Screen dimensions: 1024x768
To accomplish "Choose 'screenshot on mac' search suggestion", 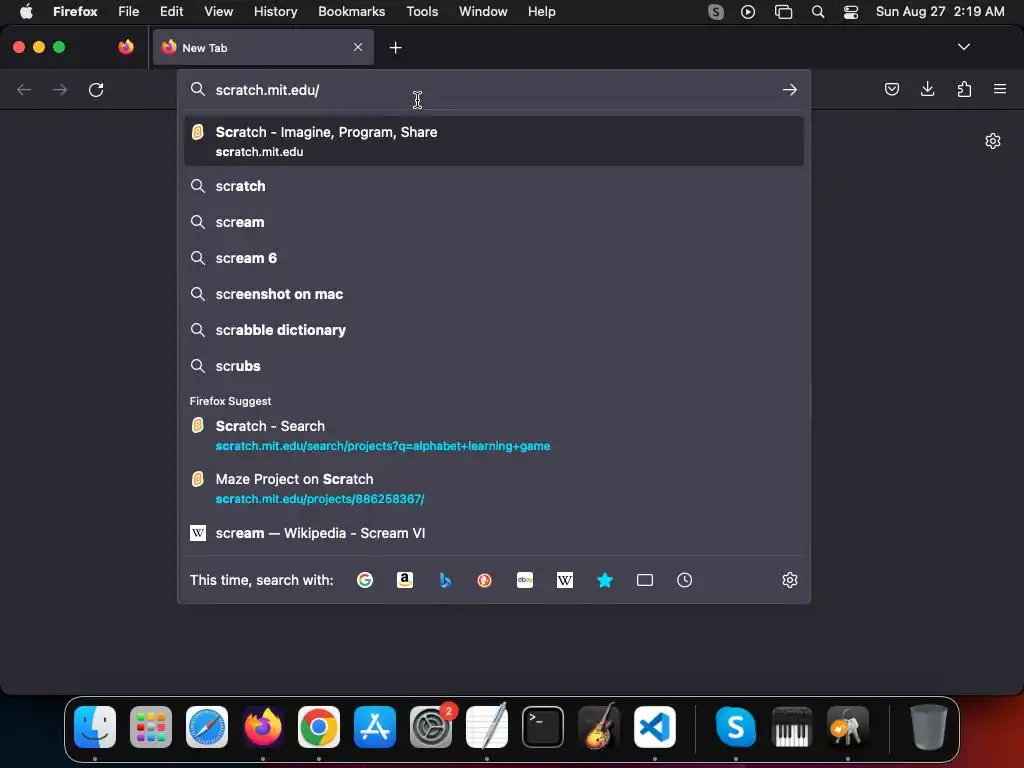I will coord(494,294).
